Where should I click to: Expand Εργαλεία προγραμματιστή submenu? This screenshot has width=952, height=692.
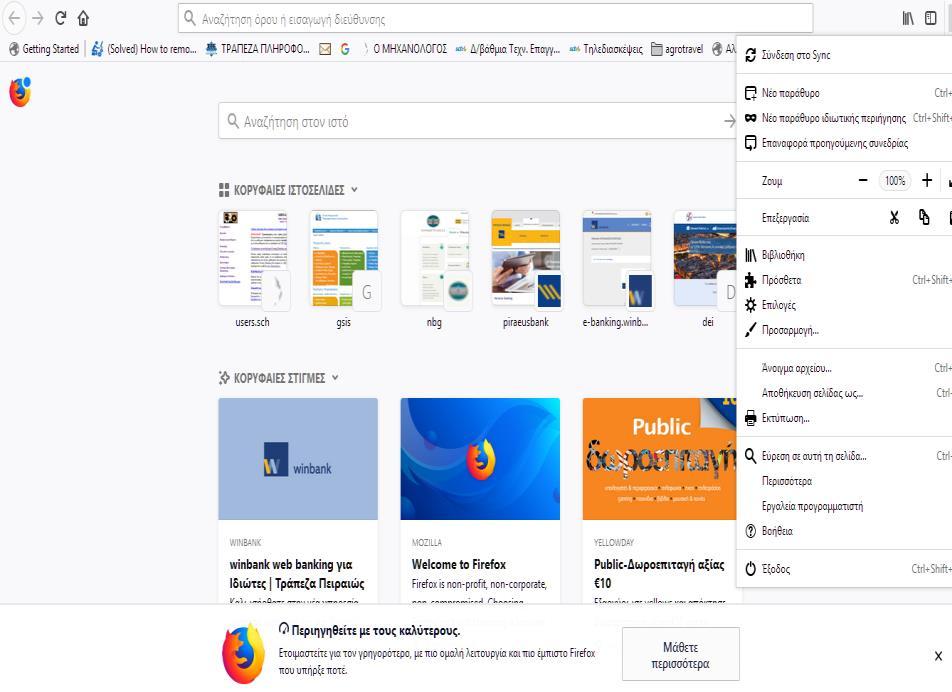coord(844,506)
